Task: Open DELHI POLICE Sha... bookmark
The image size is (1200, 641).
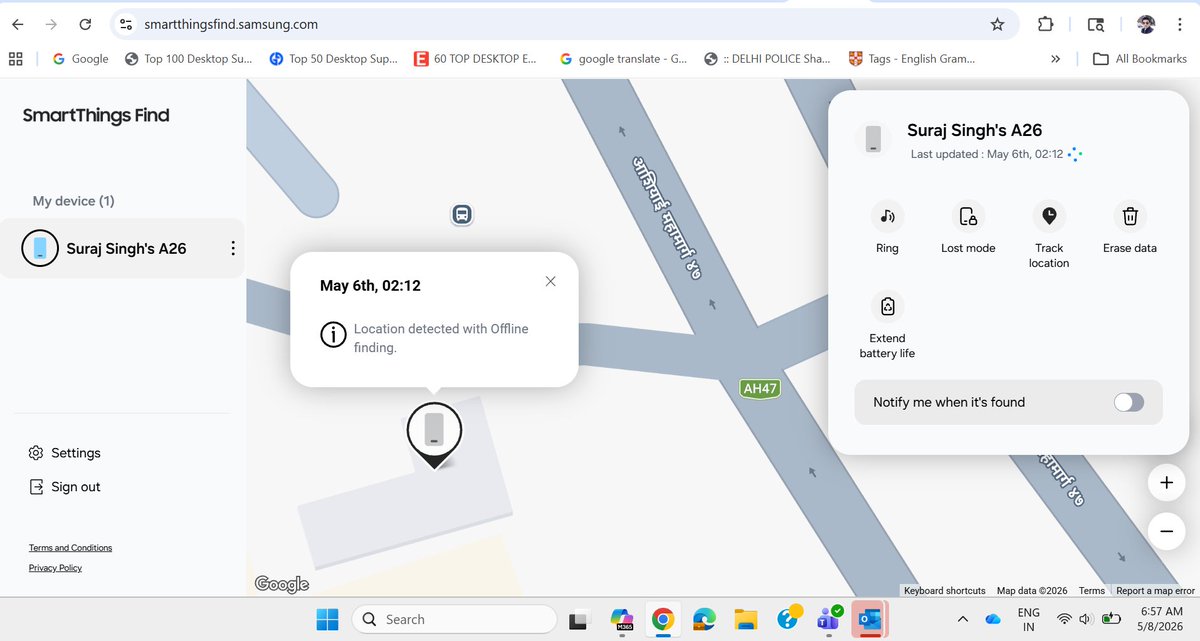Action: pyautogui.click(x=767, y=59)
